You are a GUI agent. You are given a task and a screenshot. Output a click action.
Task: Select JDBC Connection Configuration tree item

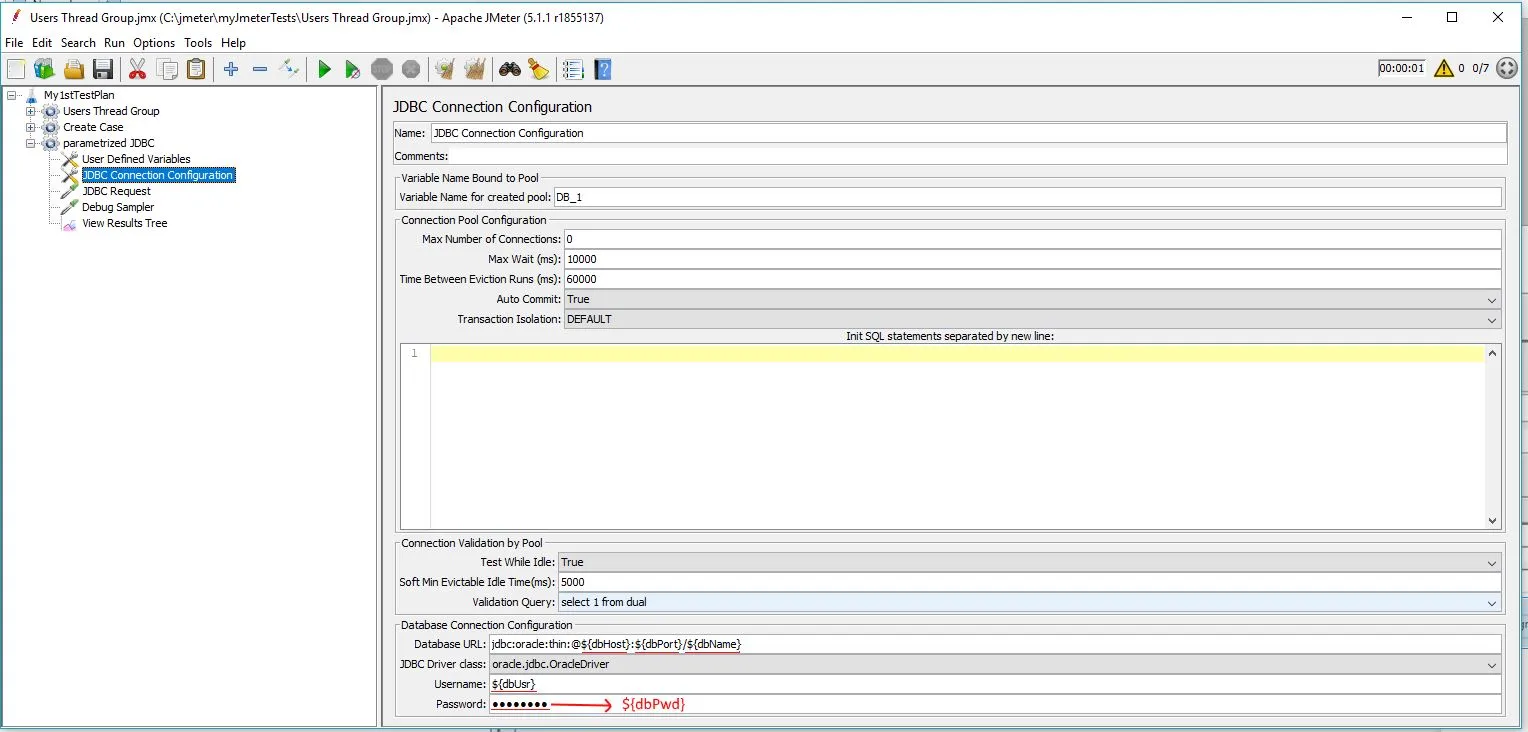pos(158,175)
